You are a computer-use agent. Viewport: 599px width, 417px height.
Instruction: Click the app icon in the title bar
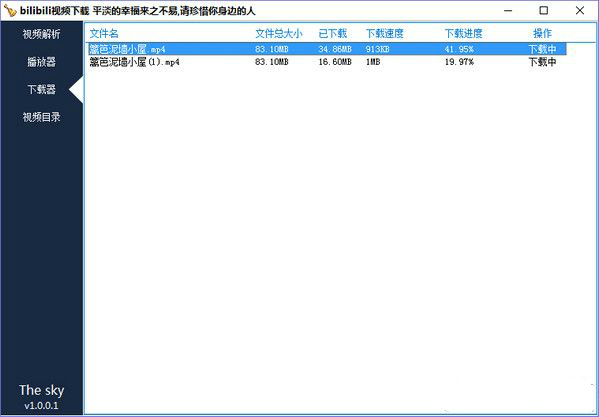point(10,11)
